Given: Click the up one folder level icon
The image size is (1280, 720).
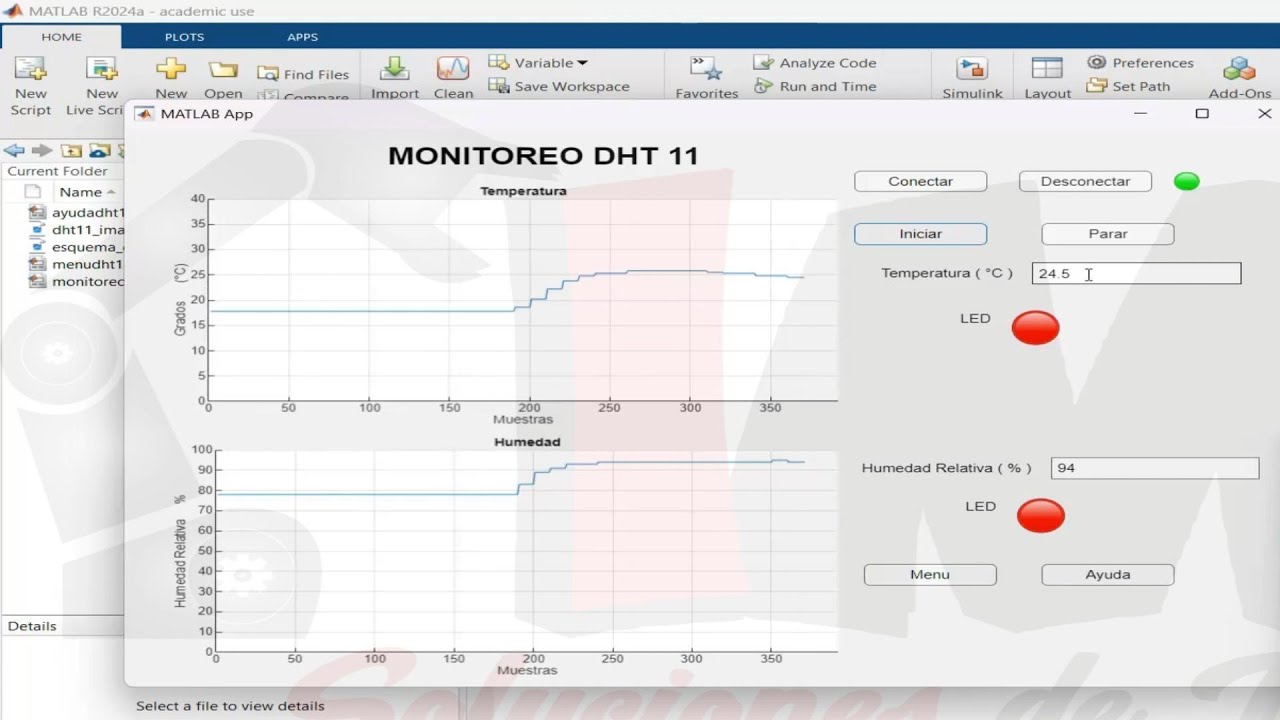Looking at the screenshot, I should click(71, 151).
